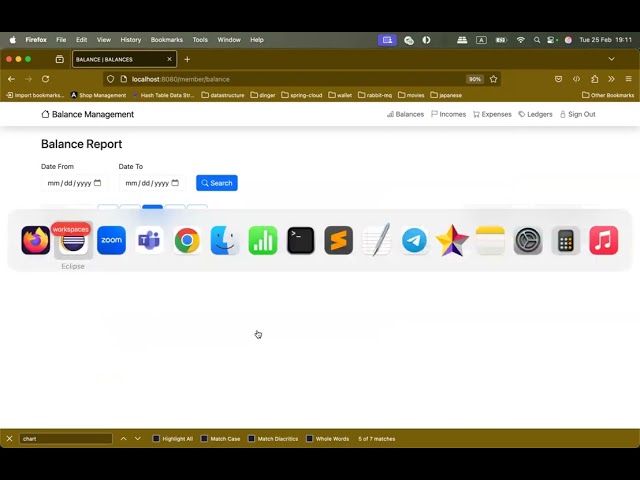Open the extensions puzzle icon
The image size is (640, 480).
coord(594,79)
